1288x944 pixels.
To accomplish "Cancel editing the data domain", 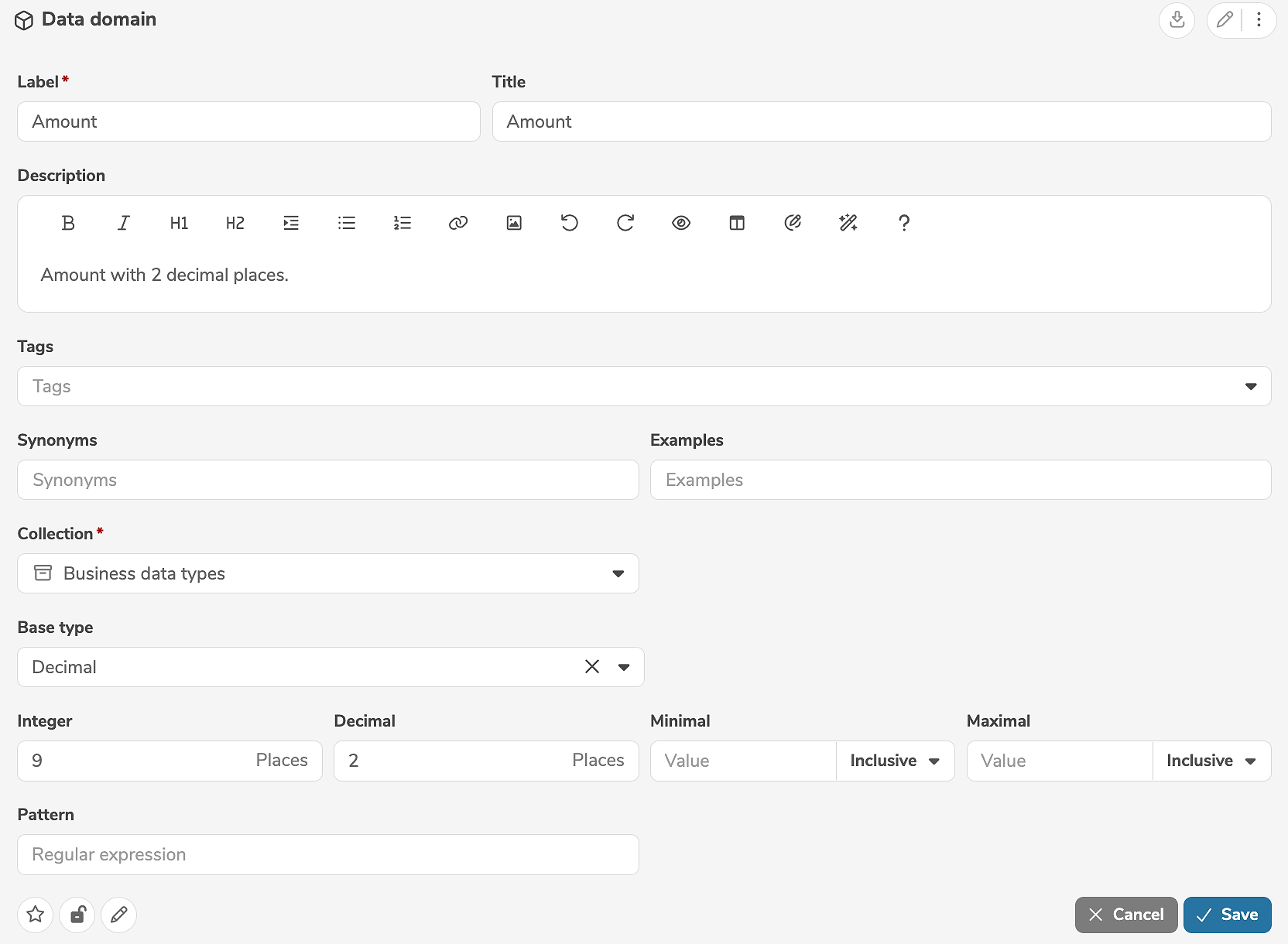I will [1126, 915].
